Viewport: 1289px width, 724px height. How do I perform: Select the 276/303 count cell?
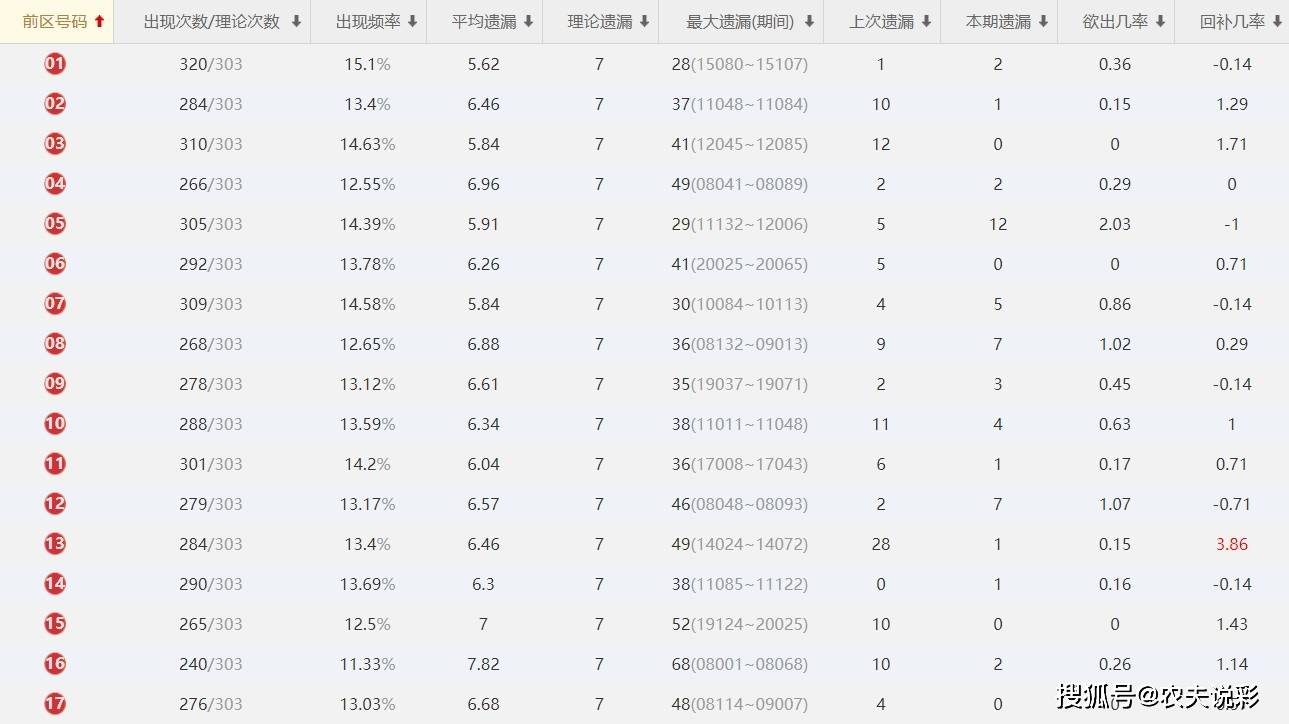click(x=211, y=704)
